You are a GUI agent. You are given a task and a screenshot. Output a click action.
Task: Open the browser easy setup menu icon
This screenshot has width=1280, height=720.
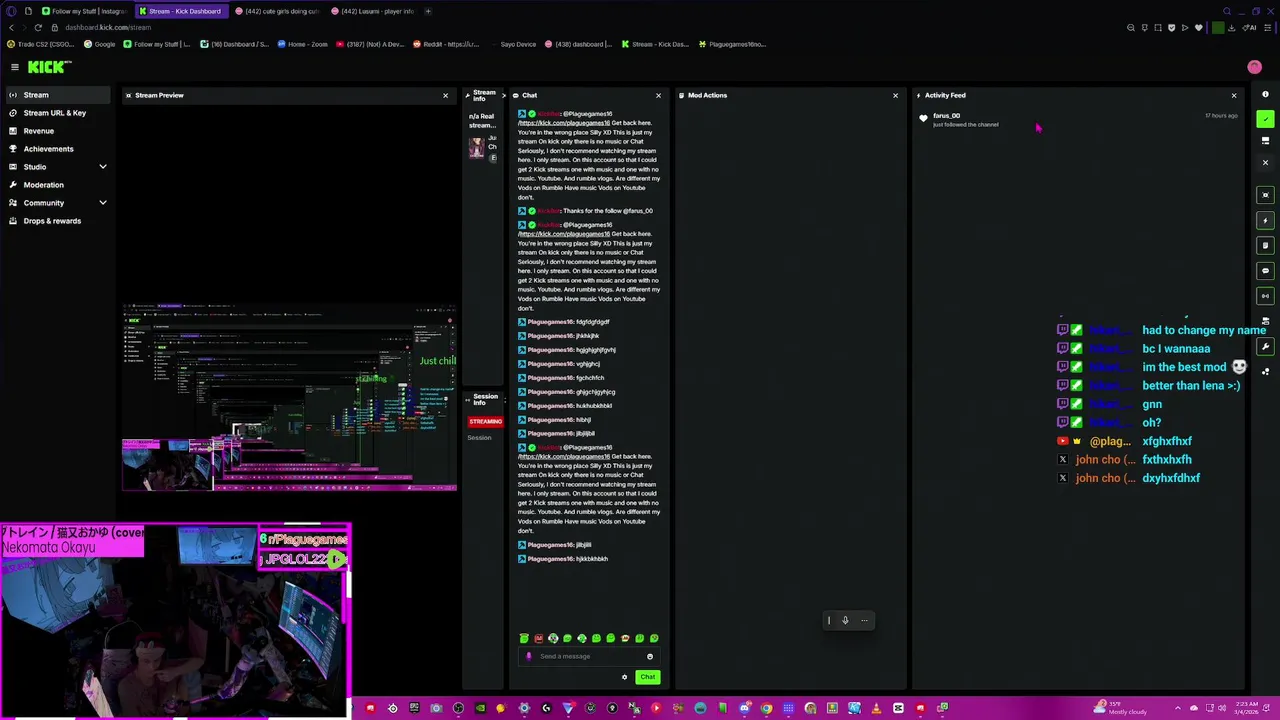(1269, 27)
